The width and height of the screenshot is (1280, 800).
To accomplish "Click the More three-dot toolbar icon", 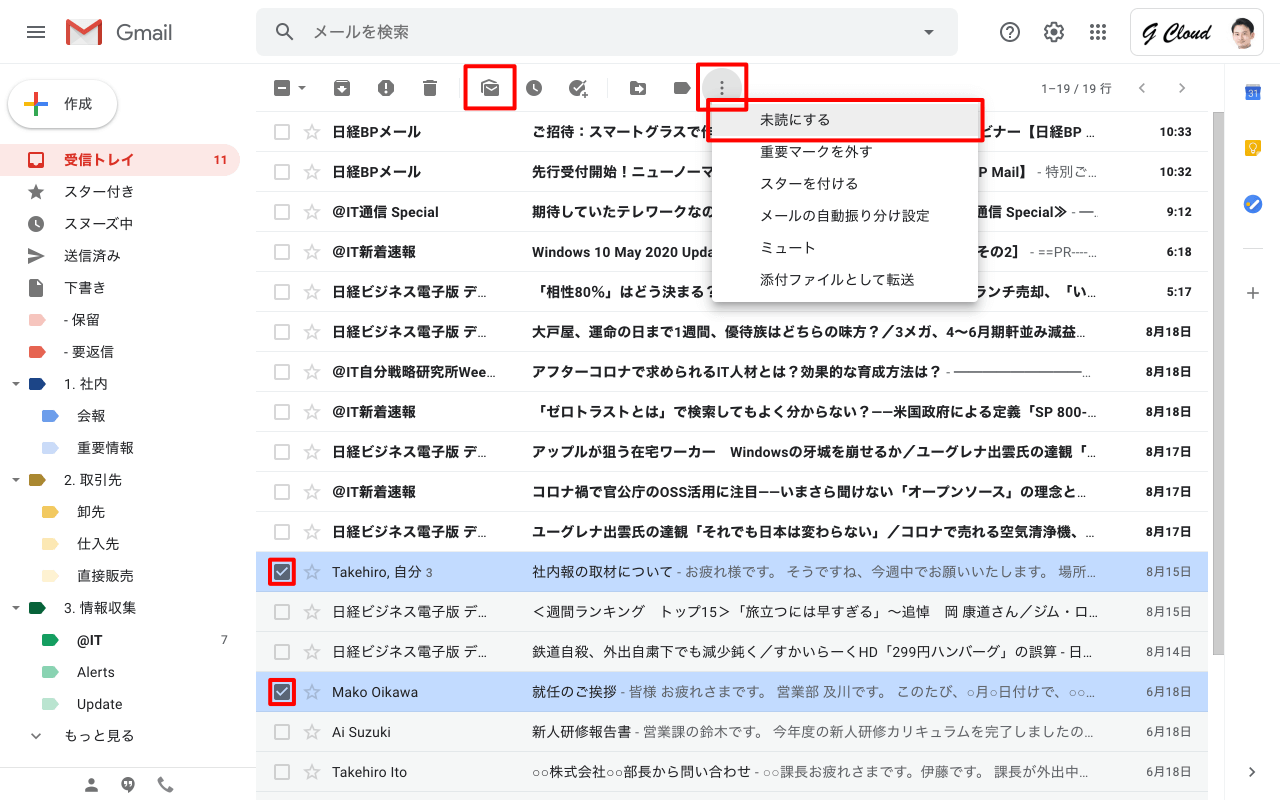I will 722,88.
